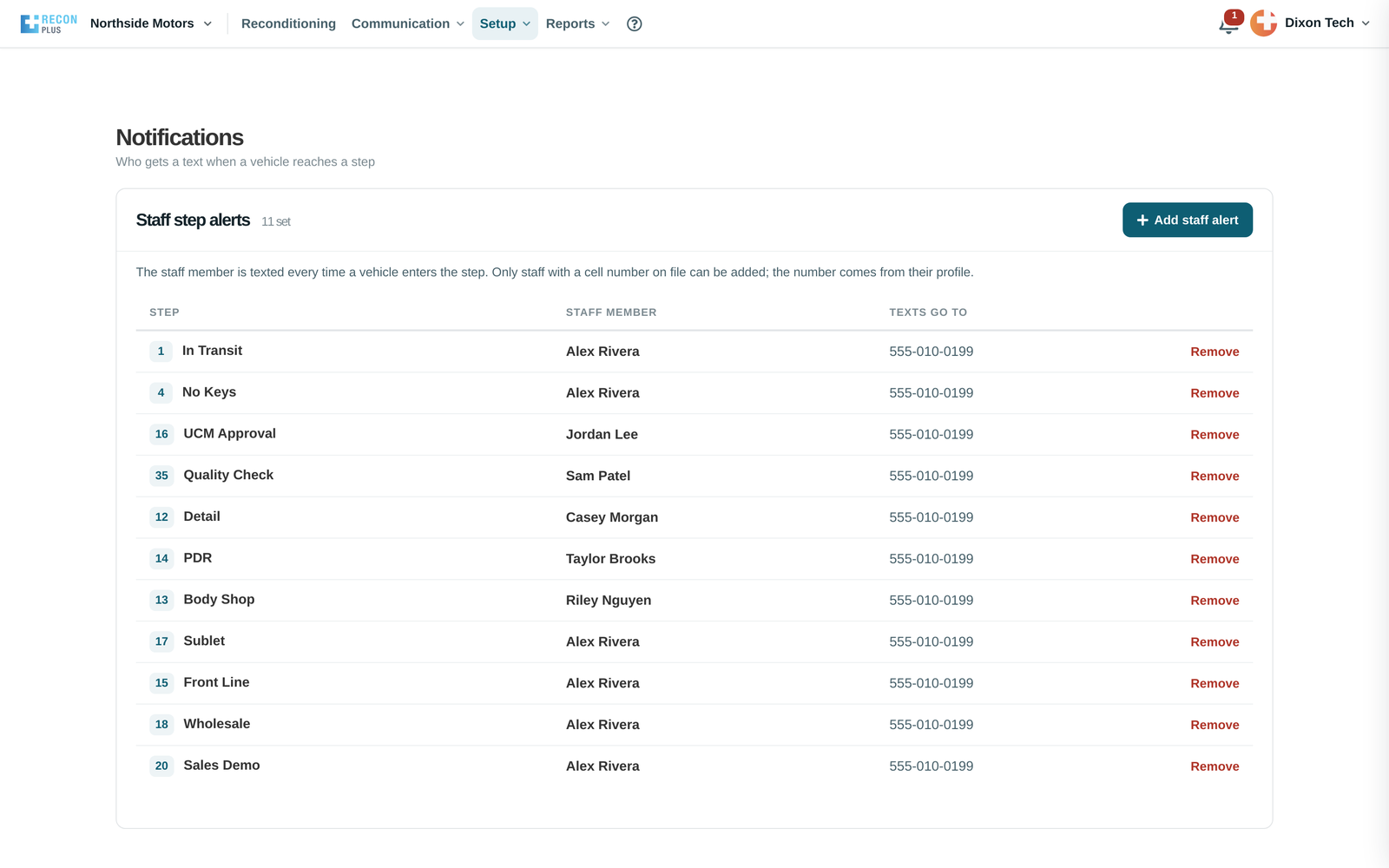Expand the Northside Motors dealership dropdown
Screen dimensions: 1389x868
[151, 23]
